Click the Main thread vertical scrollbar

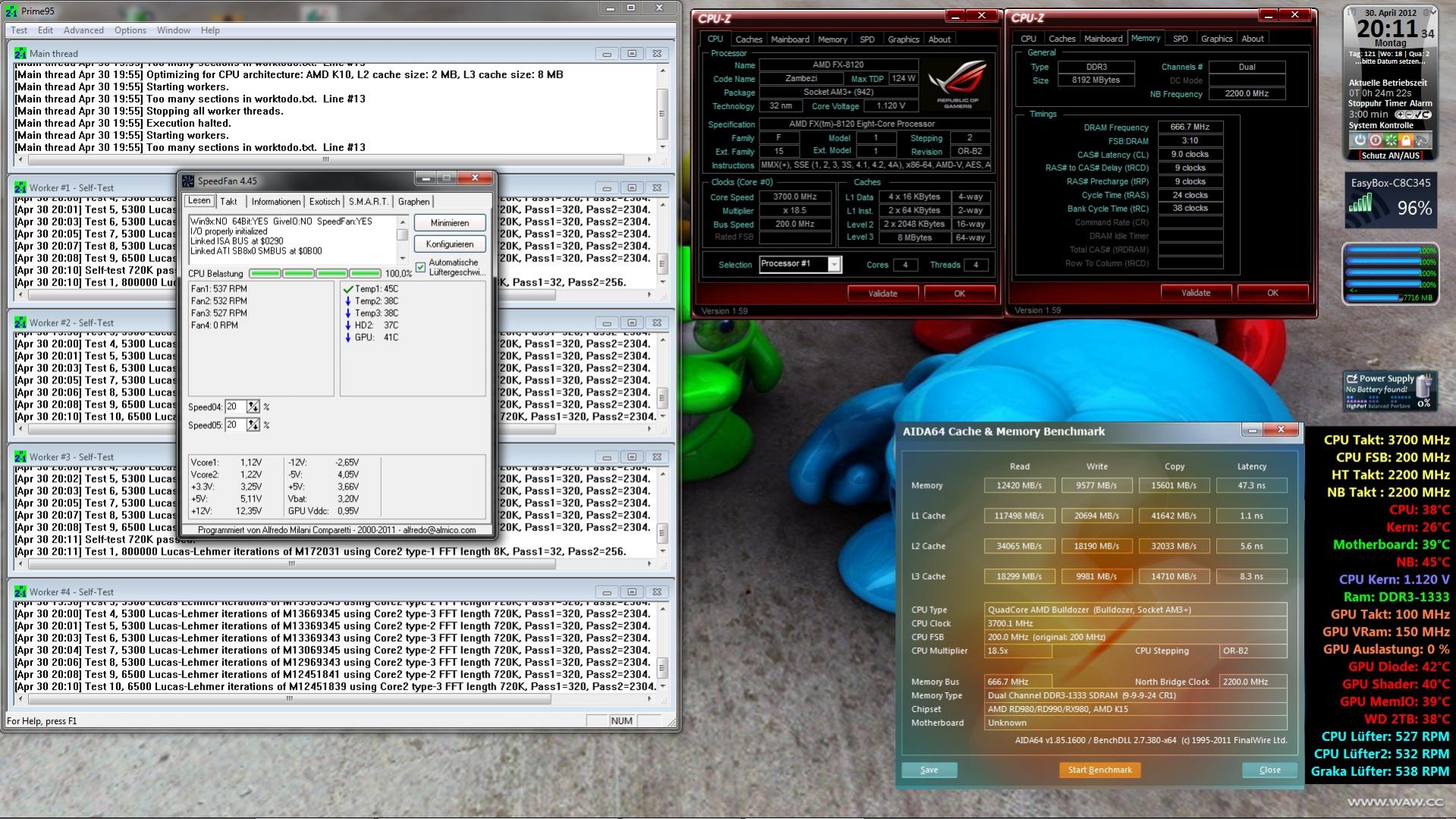662,109
